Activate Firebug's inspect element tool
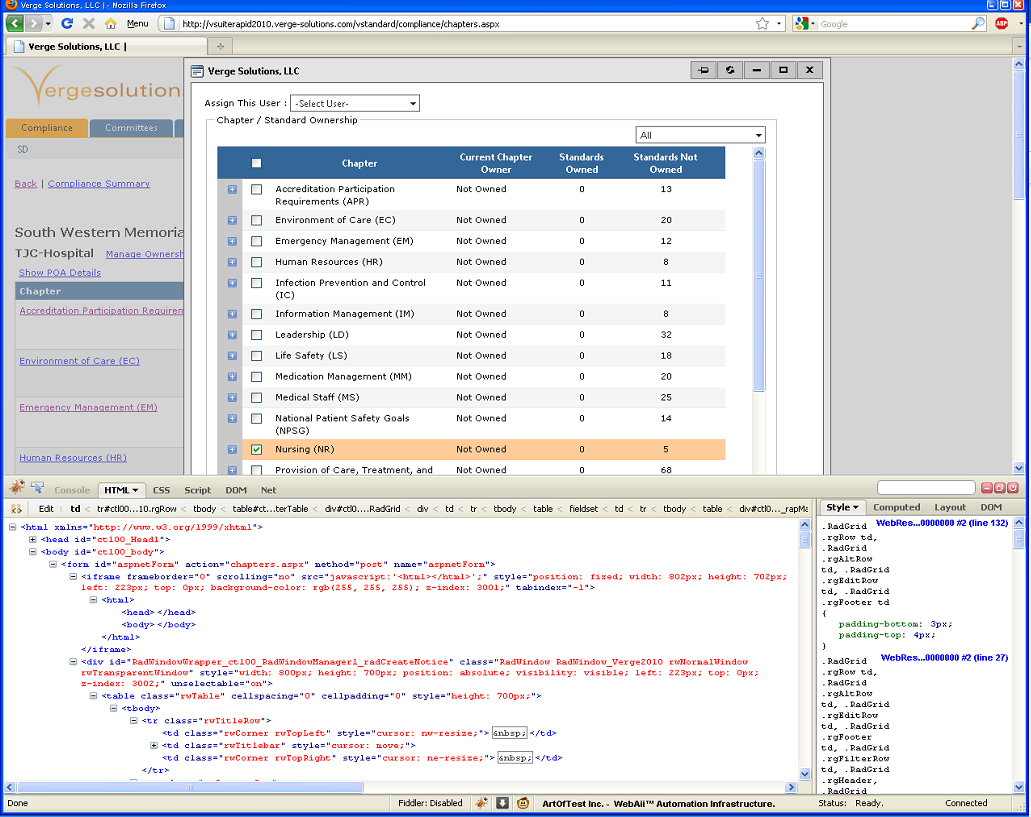1031x817 pixels. click(x=37, y=488)
